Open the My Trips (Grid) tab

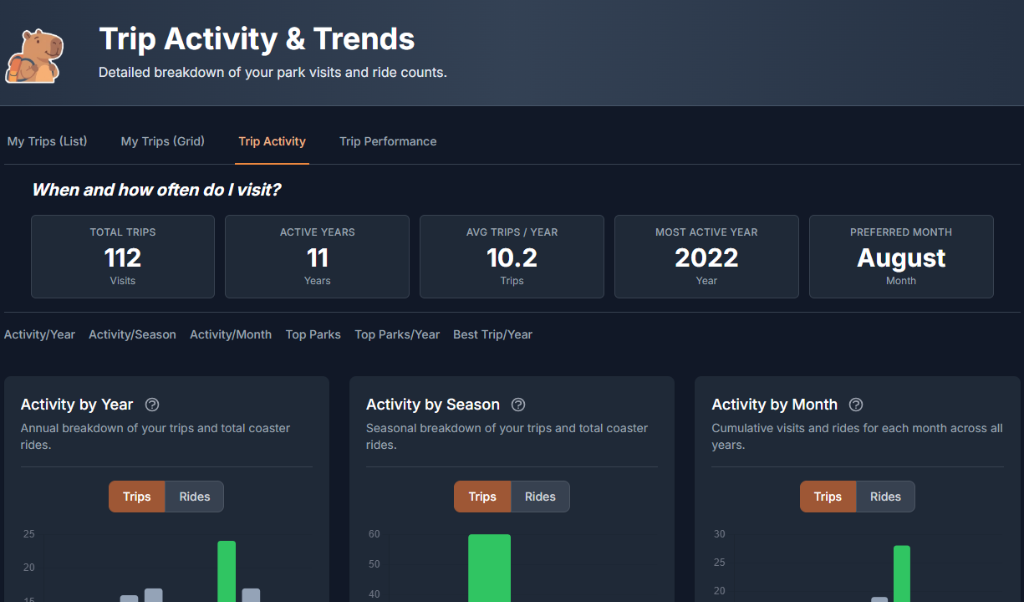coord(162,141)
